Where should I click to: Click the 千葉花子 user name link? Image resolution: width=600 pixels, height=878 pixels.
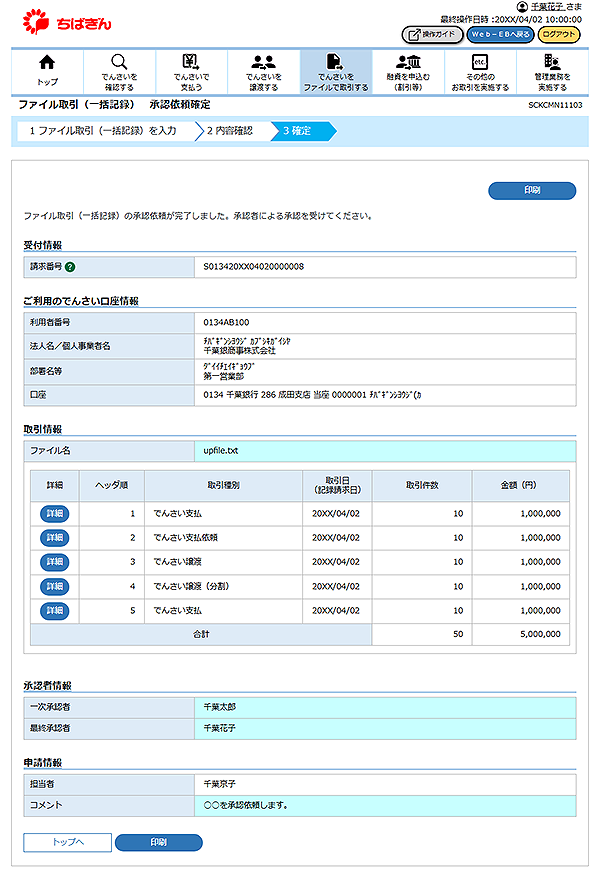pos(547,7)
